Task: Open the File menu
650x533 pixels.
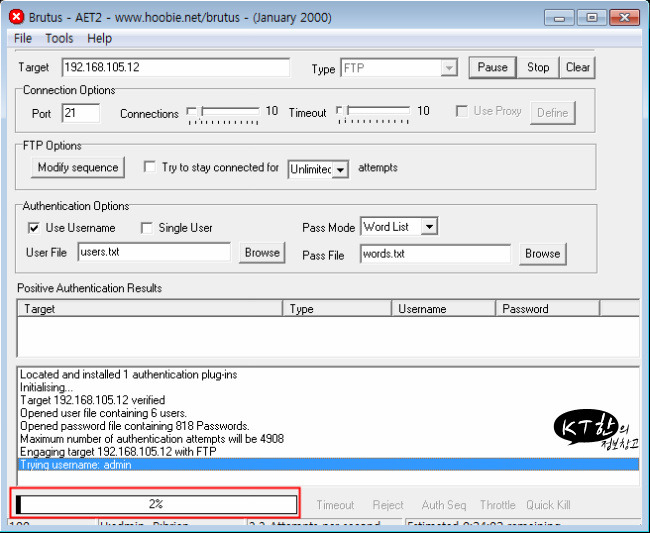Action: pos(22,39)
